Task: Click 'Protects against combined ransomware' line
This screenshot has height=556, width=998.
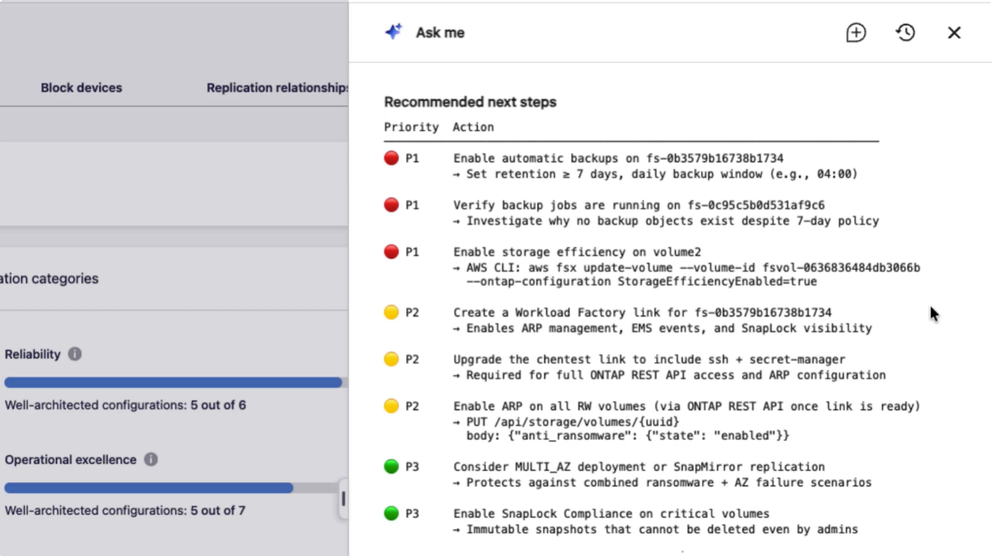Action: pos(663,482)
